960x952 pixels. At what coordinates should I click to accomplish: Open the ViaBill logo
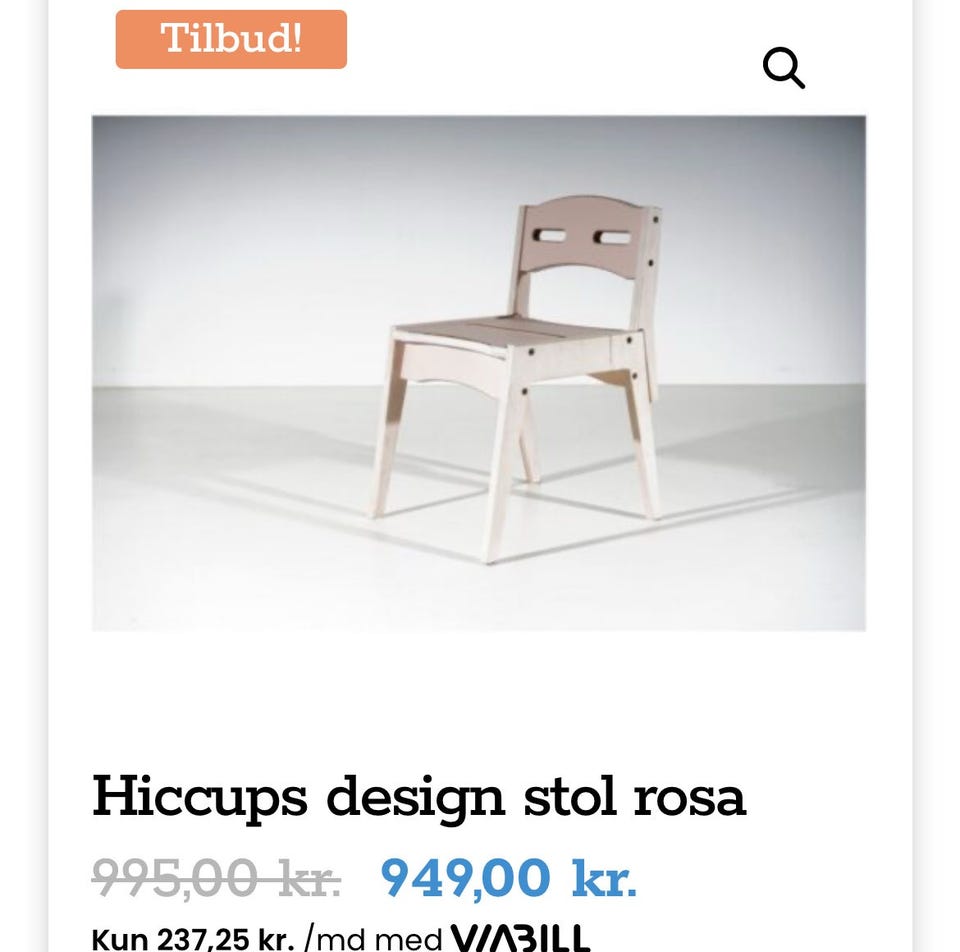coord(520,938)
